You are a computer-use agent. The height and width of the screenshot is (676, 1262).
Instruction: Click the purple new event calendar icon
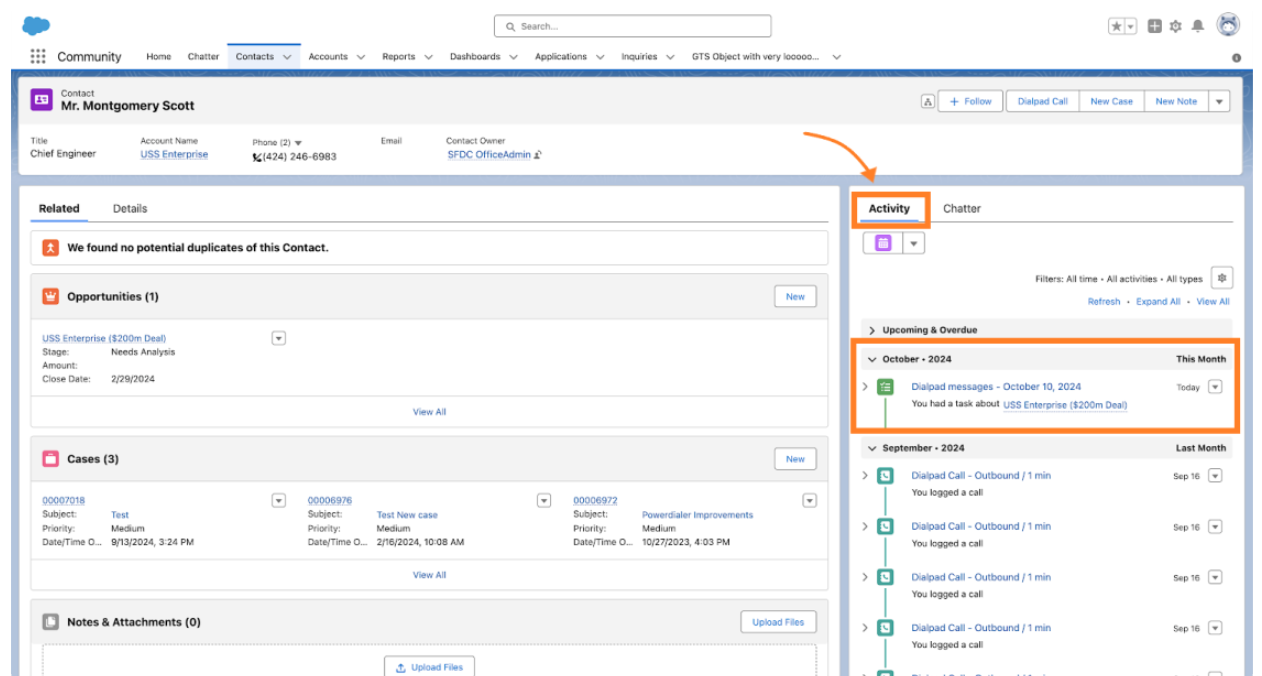point(883,243)
